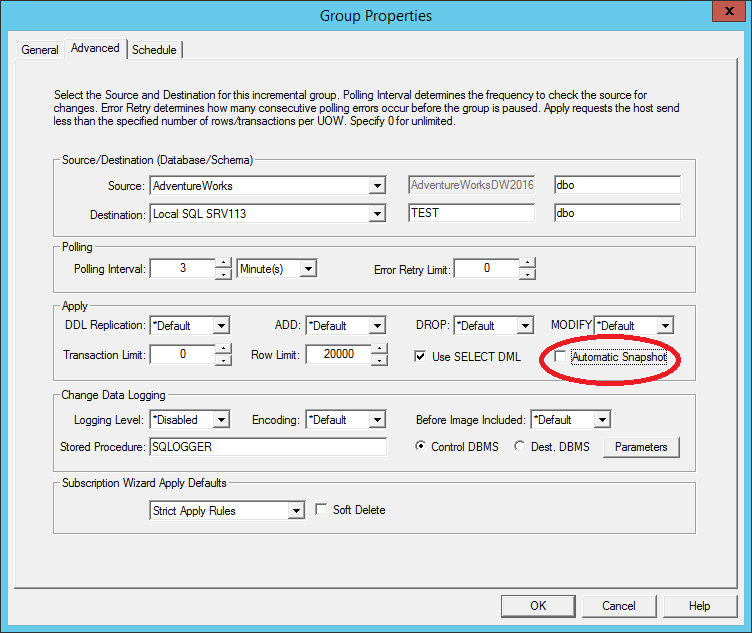Open the Schedule tab
This screenshot has width=752, height=633.
click(154, 50)
